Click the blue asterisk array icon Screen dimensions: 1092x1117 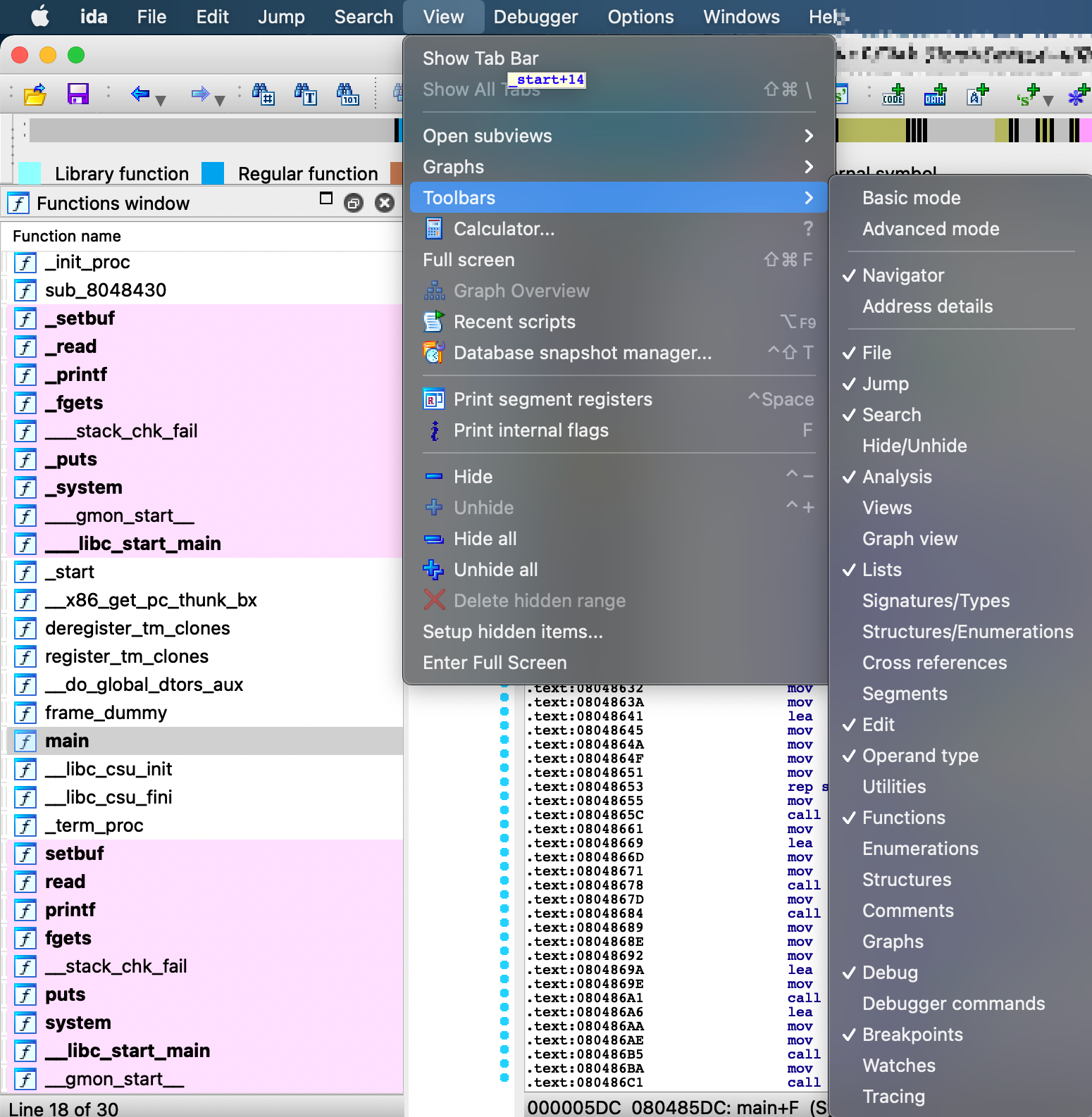coord(1079,94)
